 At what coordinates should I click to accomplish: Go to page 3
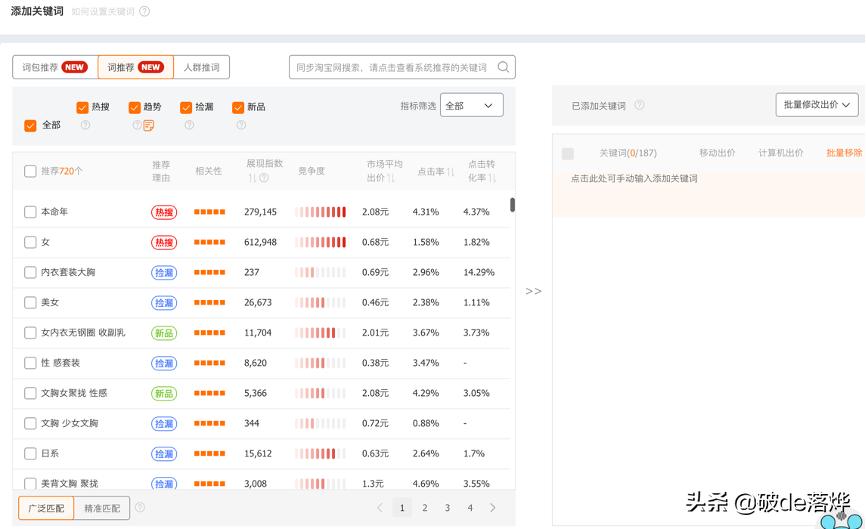click(x=447, y=507)
